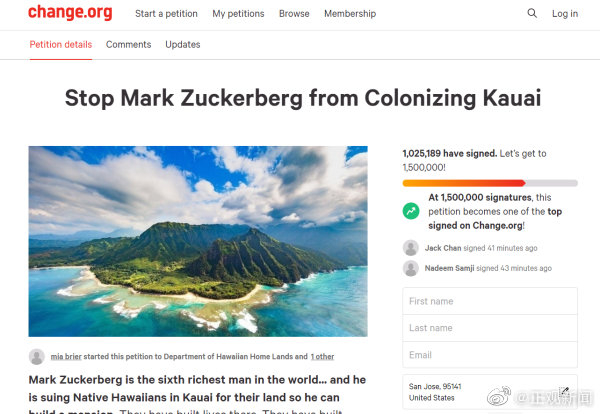This screenshot has width=600, height=414.
Task: Open the Membership page link
Action: [x=351, y=14]
